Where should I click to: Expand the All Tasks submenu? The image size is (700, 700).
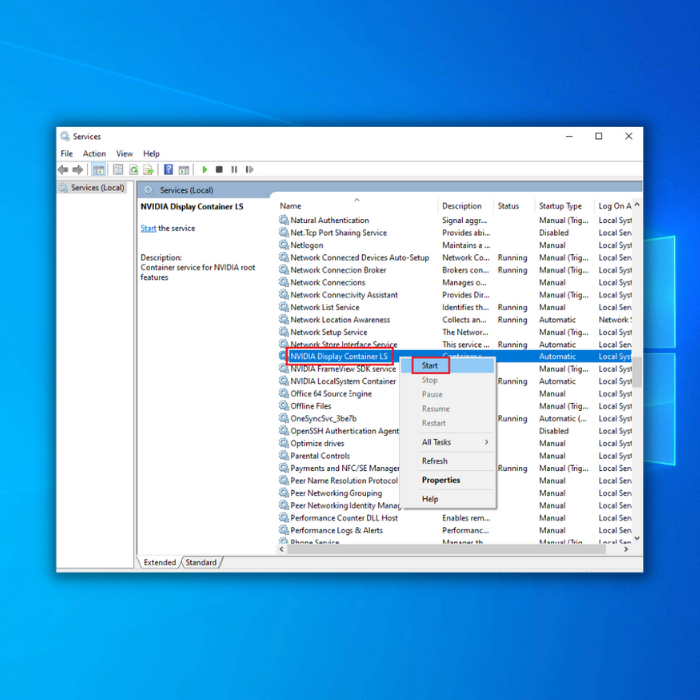[447, 442]
